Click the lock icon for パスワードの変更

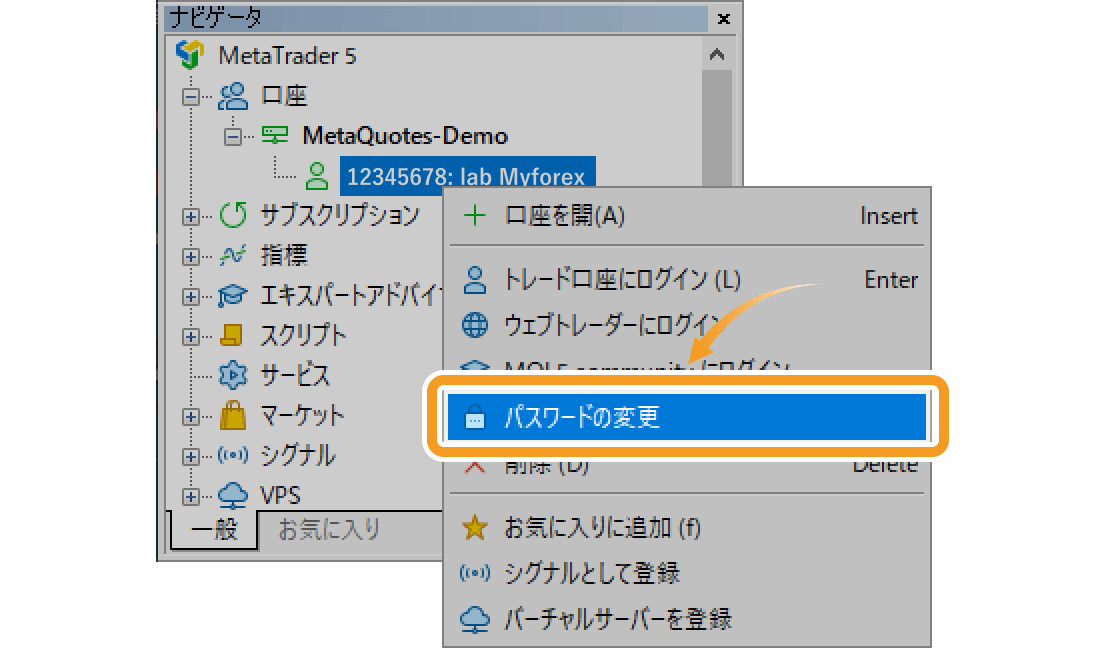pos(475,417)
